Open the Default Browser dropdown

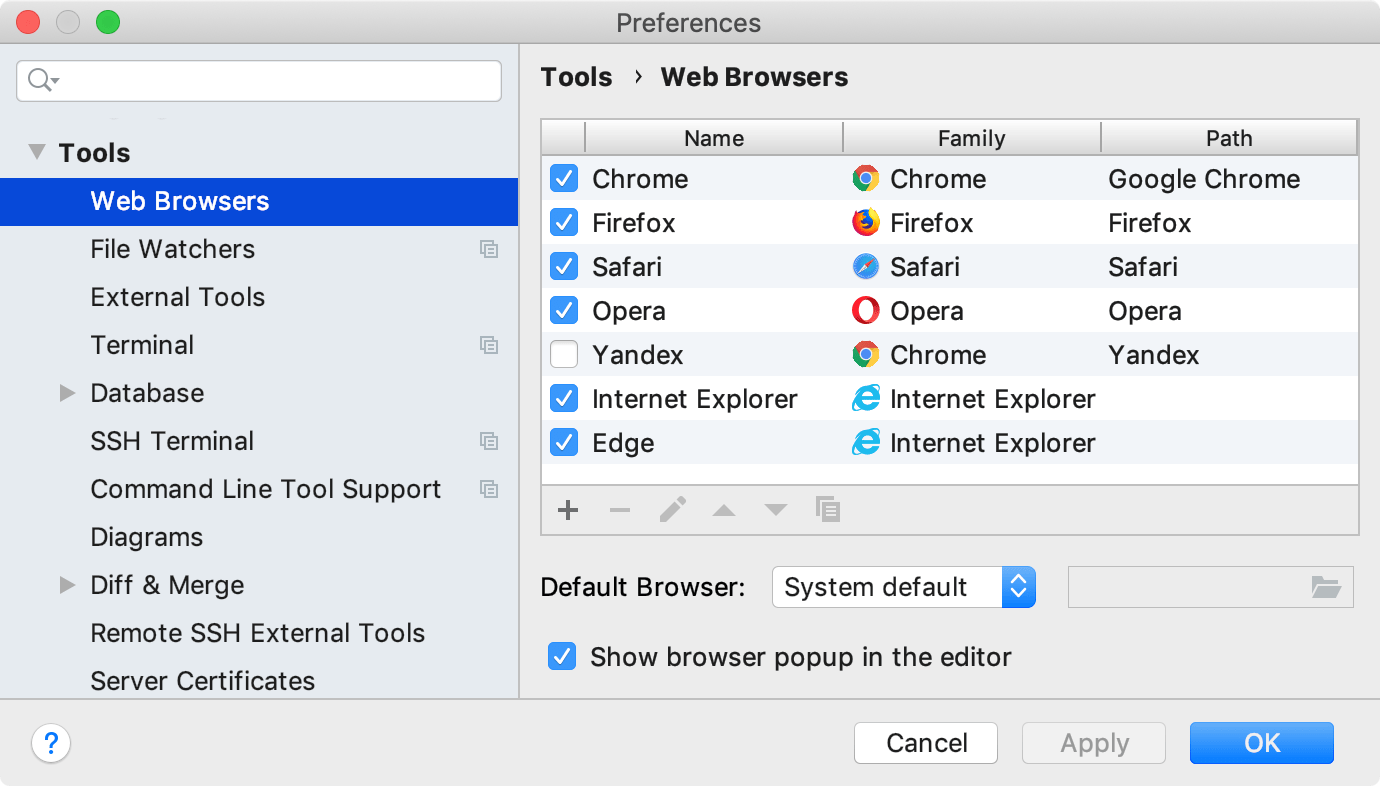click(x=904, y=587)
